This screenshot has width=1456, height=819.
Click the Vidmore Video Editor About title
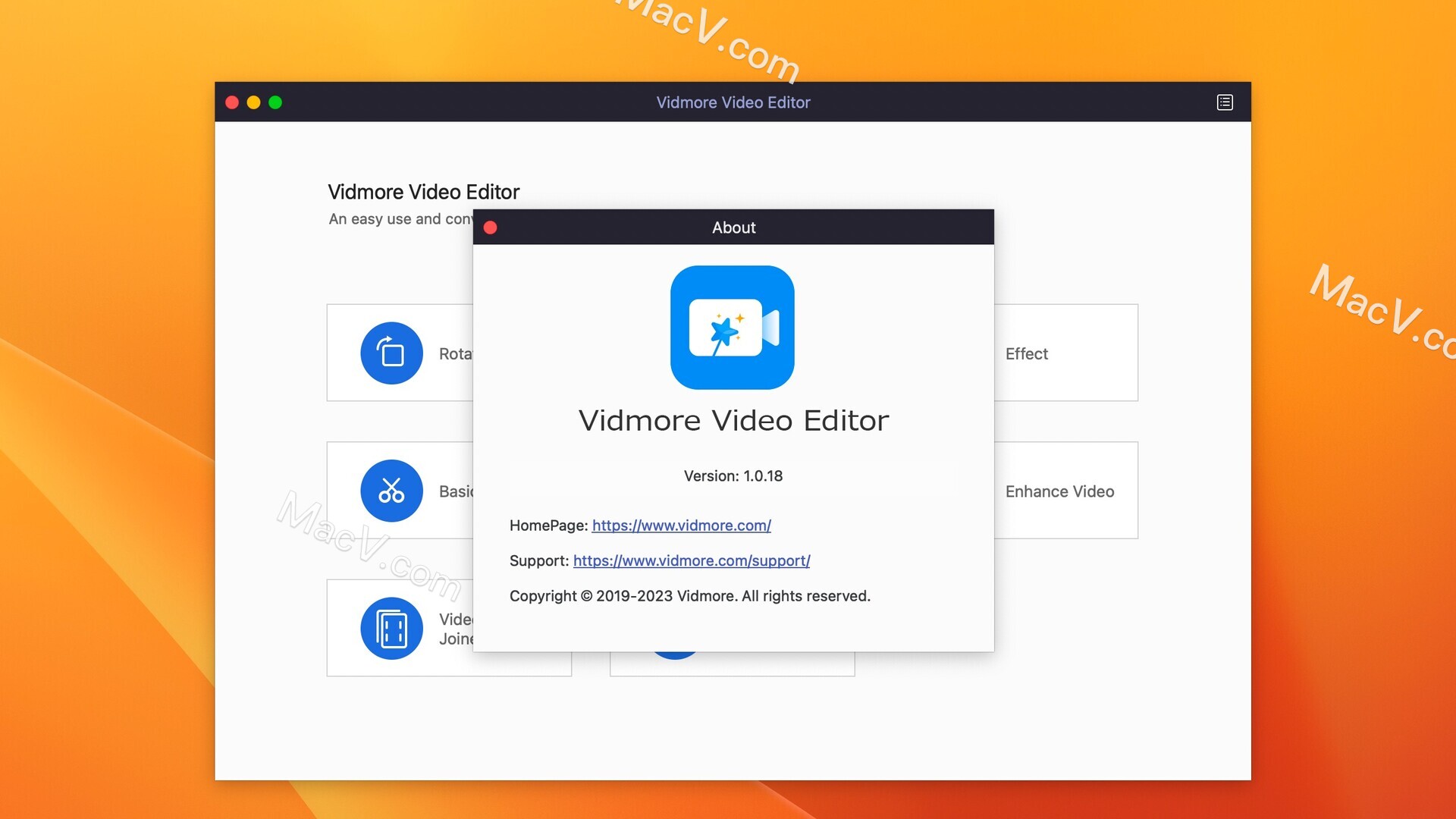click(x=733, y=421)
